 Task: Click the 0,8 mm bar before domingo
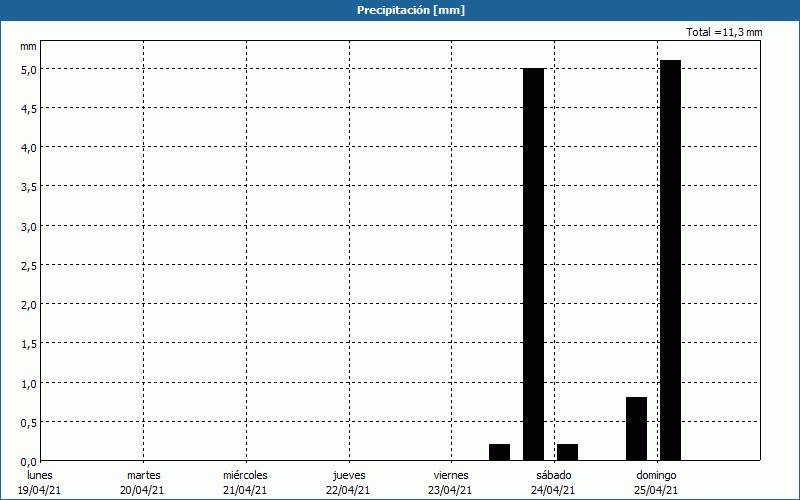click(x=636, y=429)
